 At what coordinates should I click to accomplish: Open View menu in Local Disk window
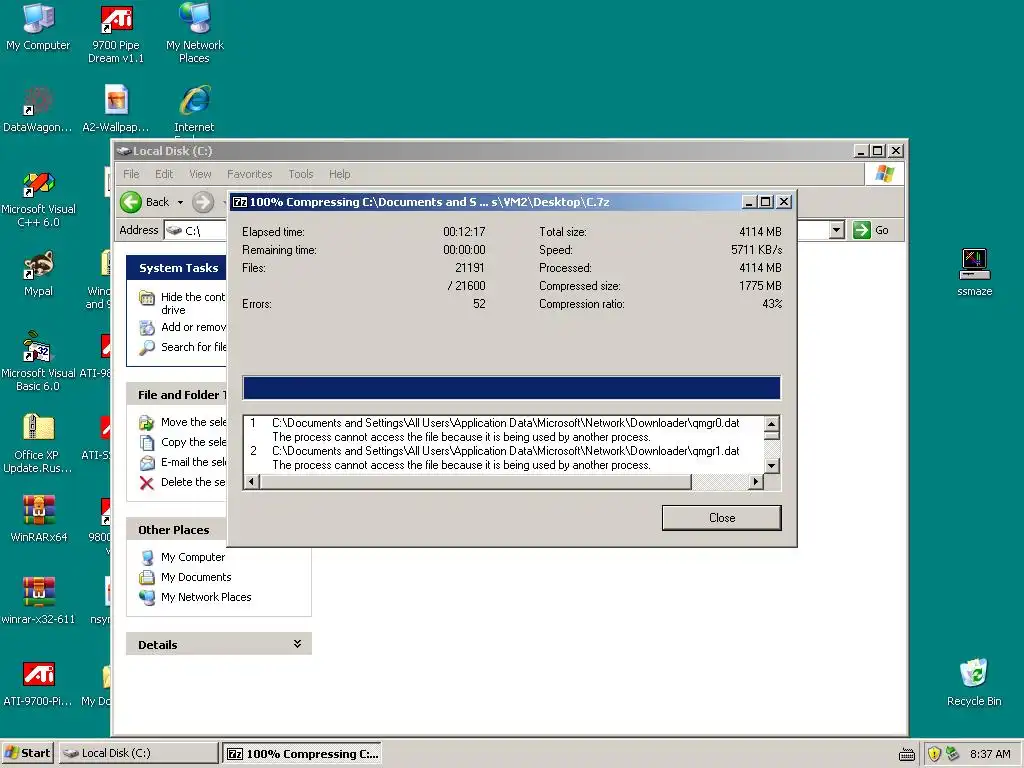point(200,174)
